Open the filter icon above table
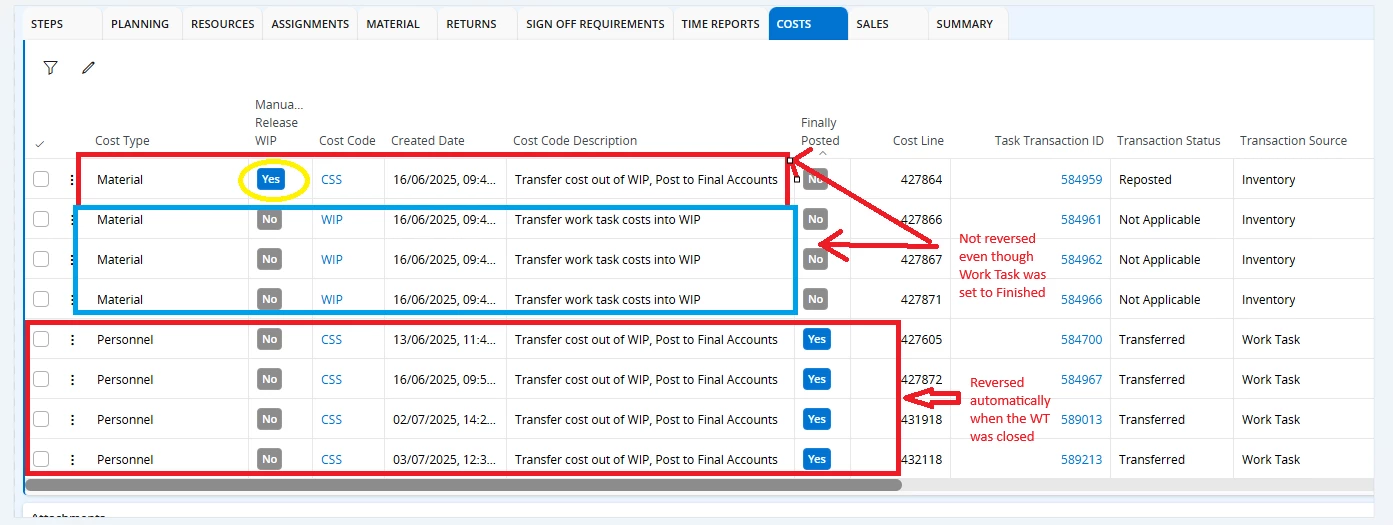The height and width of the screenshot is (525, 1393). [50, 68]
